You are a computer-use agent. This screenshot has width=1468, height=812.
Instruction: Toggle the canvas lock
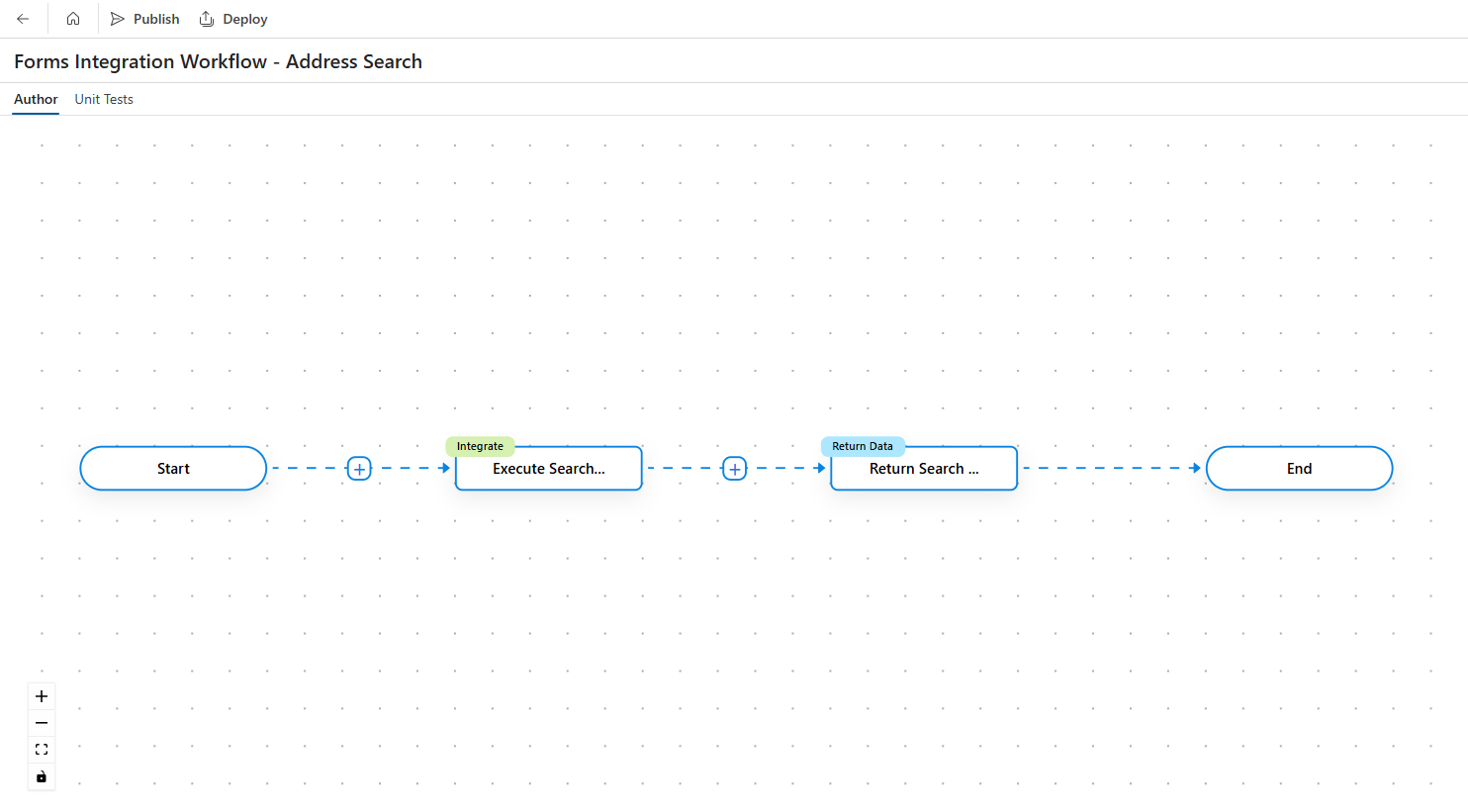pos(42,776)
